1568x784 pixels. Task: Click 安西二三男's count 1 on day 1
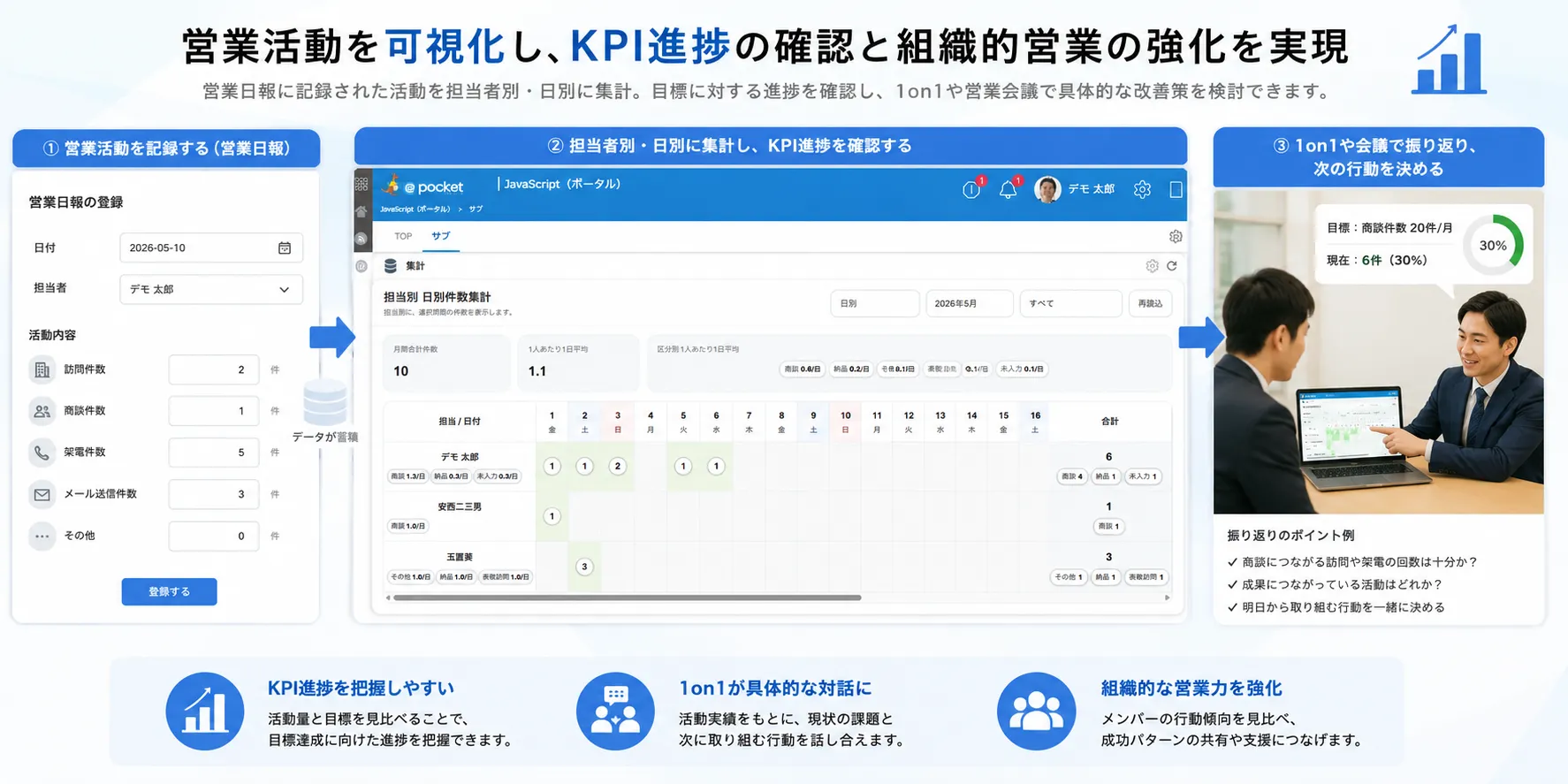coord(552,516)
